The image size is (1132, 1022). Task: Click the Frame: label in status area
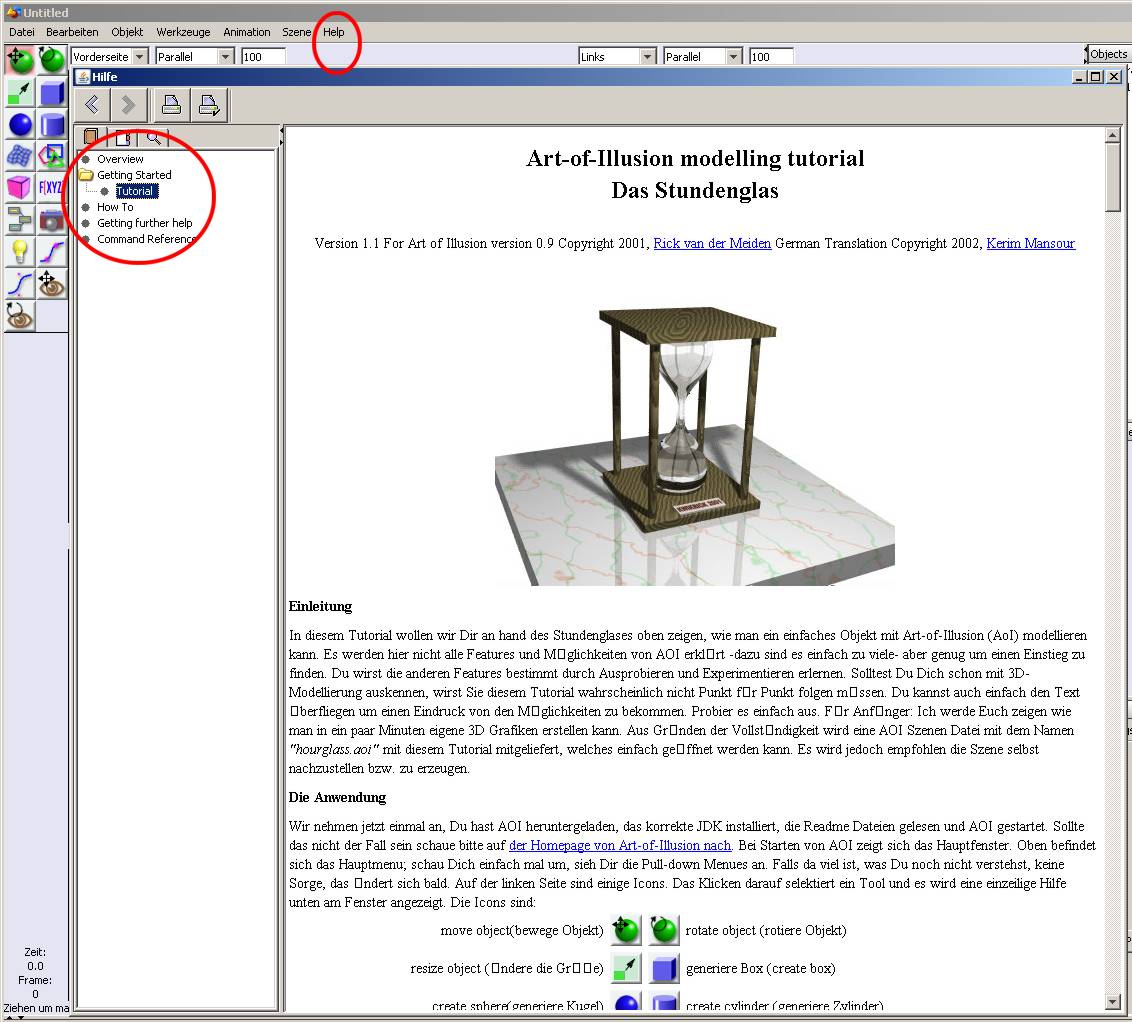coord(35,980)
